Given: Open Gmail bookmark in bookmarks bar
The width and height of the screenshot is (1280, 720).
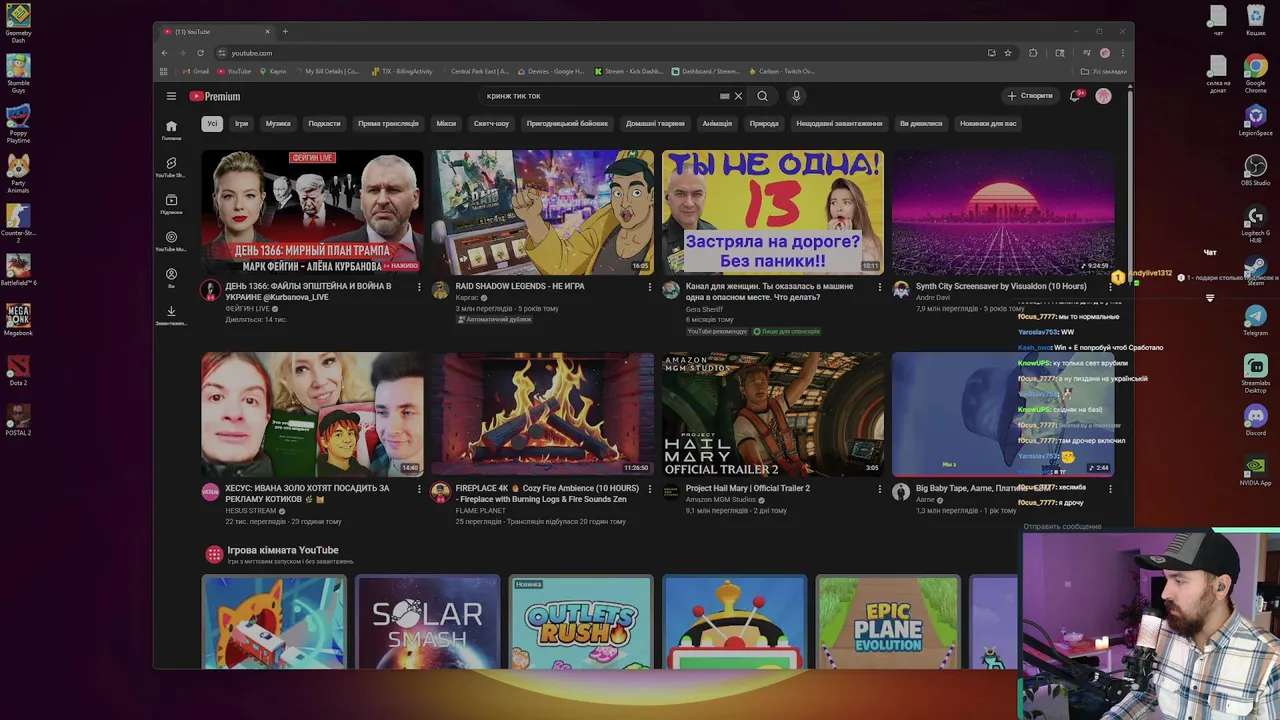Looking at the screenshot, I should (x=195, y=71).
